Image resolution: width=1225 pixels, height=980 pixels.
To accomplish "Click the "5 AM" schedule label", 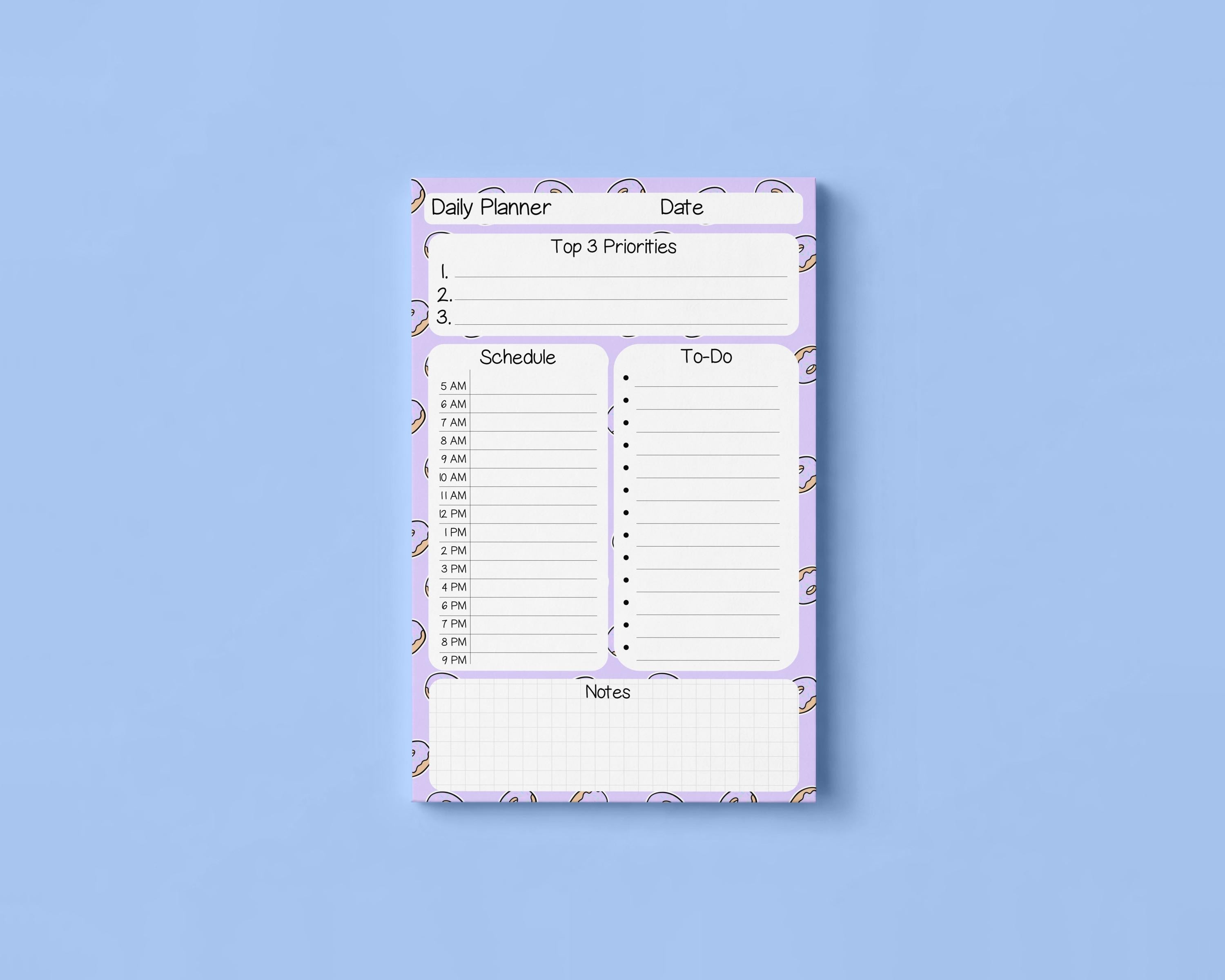I will click(453, 386).
